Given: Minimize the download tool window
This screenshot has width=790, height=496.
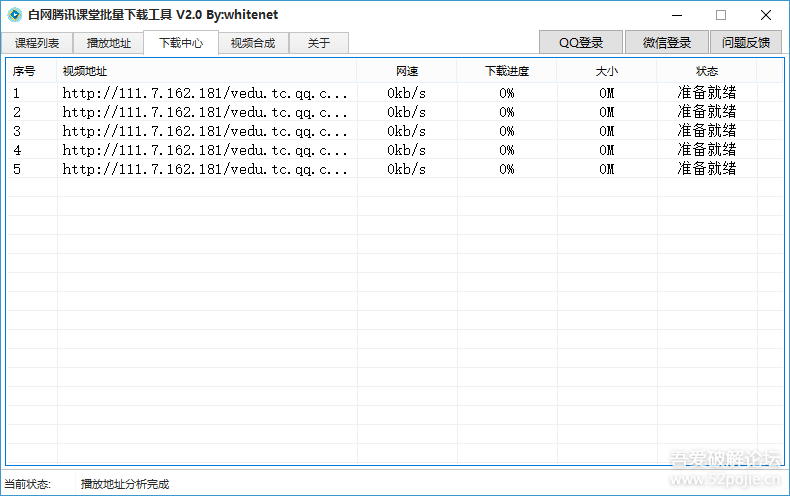Looking at the screenshot, I should tap(677, 15).
